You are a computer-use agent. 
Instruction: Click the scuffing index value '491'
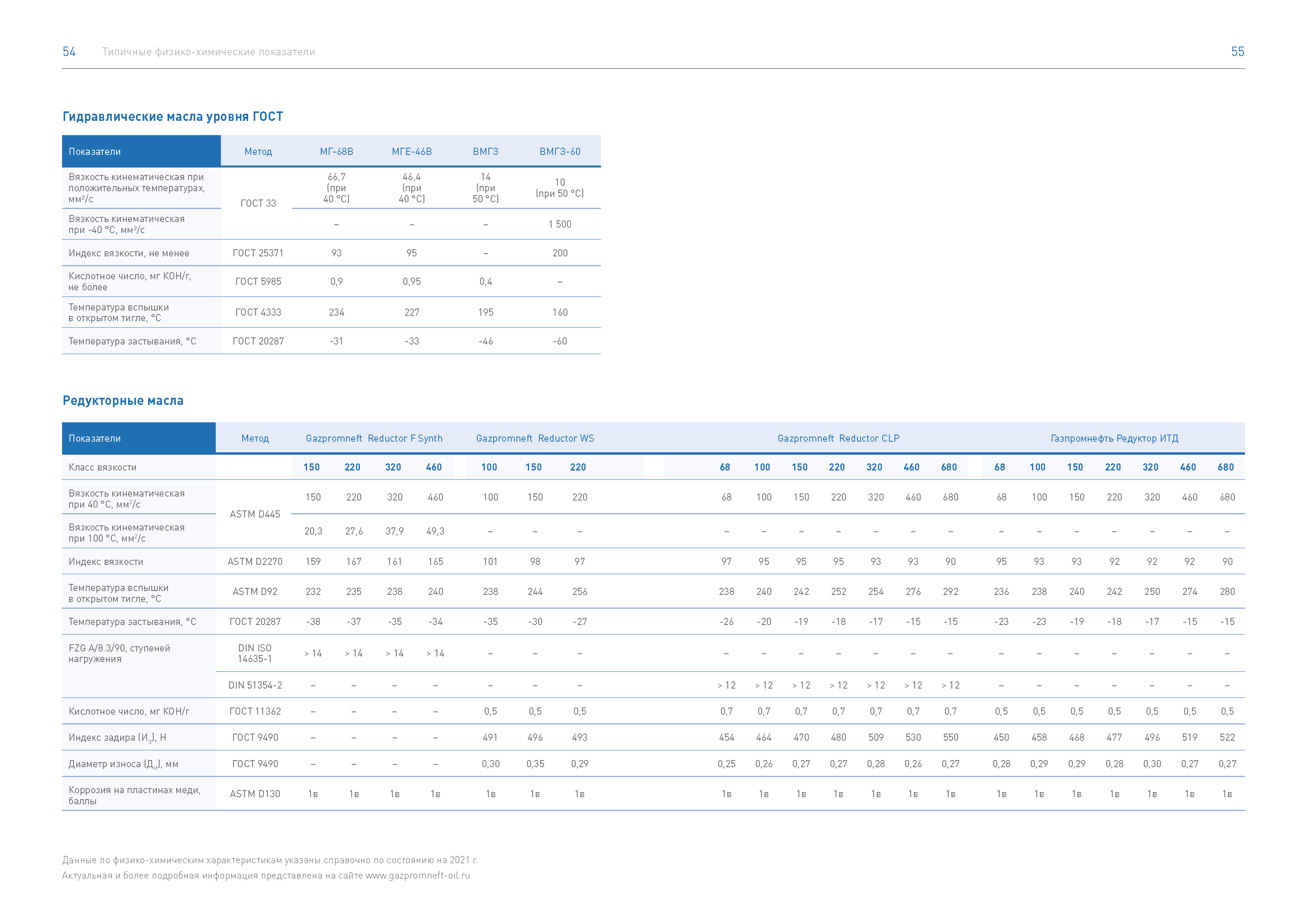[490, 738]
